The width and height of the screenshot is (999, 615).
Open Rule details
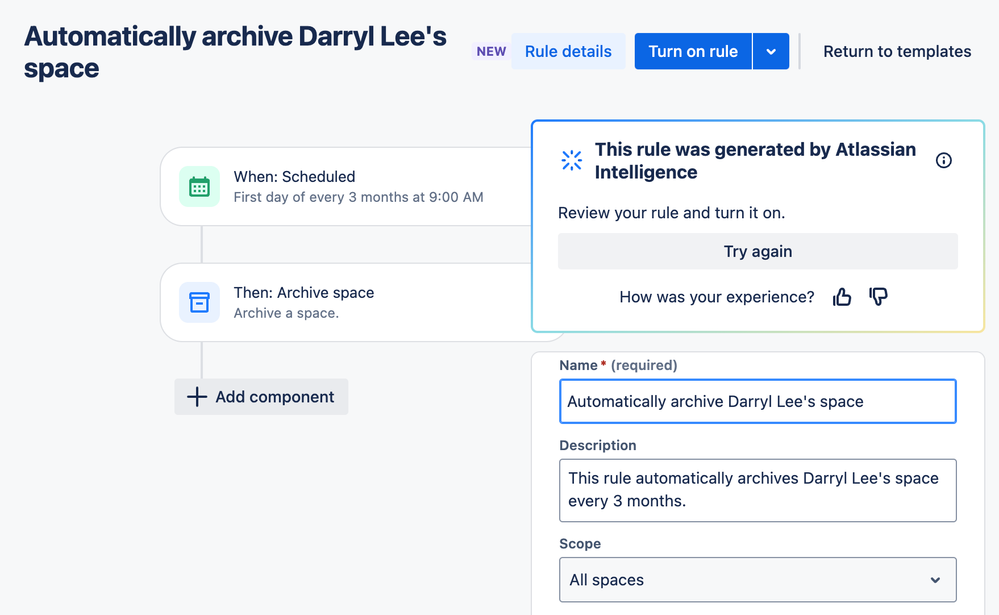pyautogui.click(x=568, y=51)
